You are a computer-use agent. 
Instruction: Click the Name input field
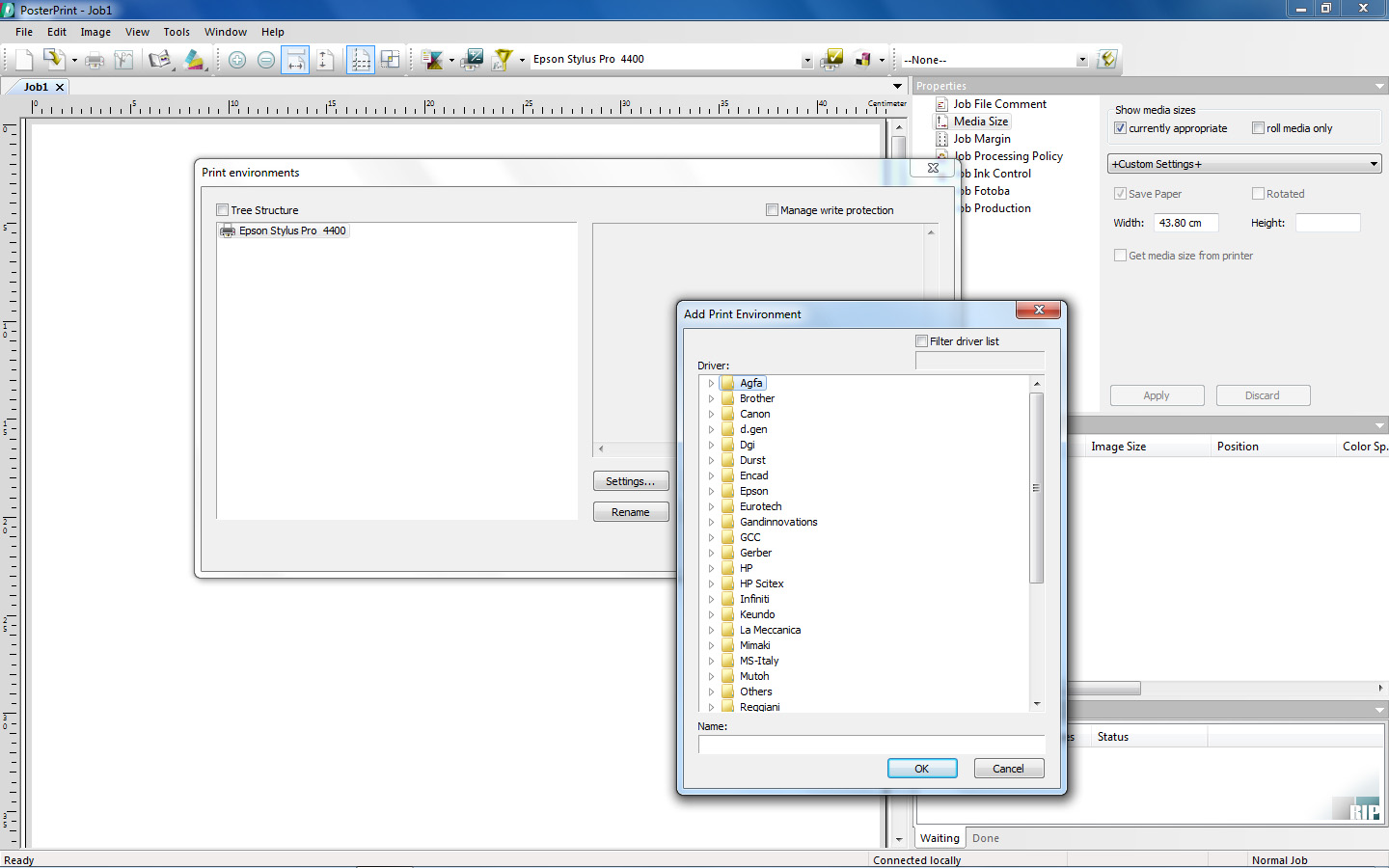[871, 745]
